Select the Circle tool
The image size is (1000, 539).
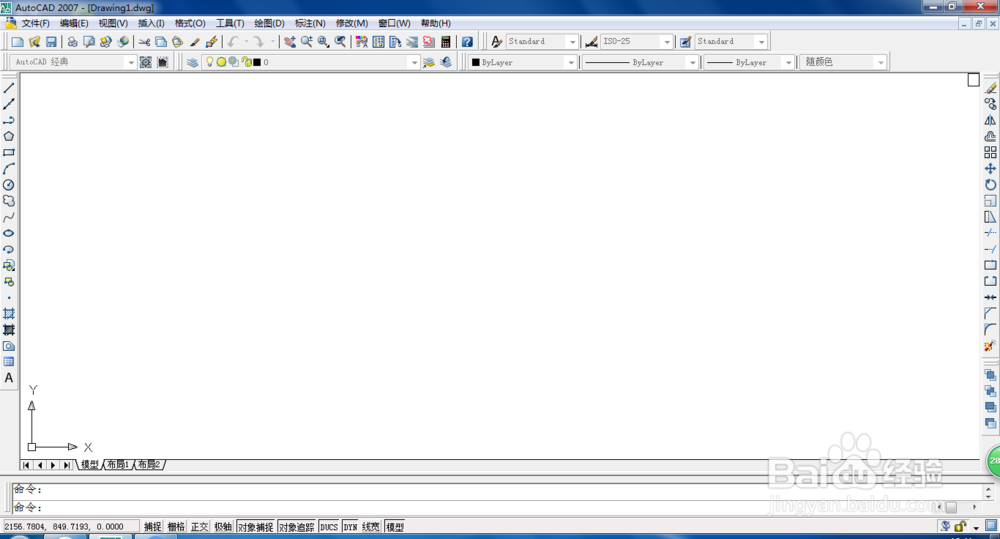click(9, 185)
